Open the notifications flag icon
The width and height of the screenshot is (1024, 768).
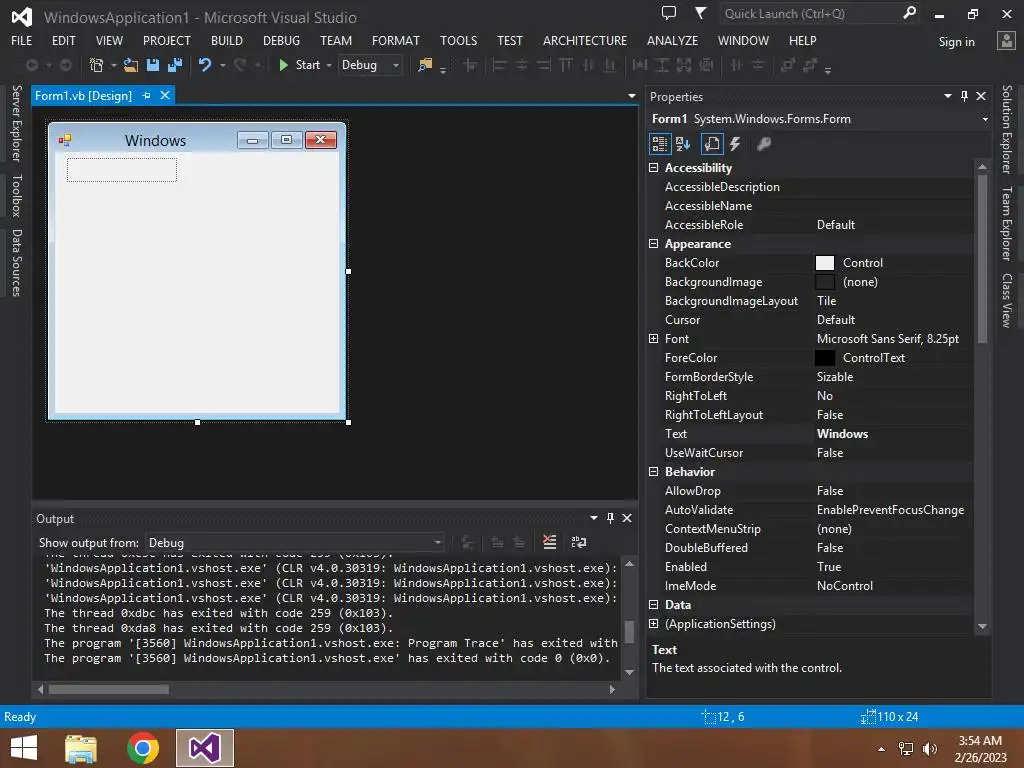700,13
